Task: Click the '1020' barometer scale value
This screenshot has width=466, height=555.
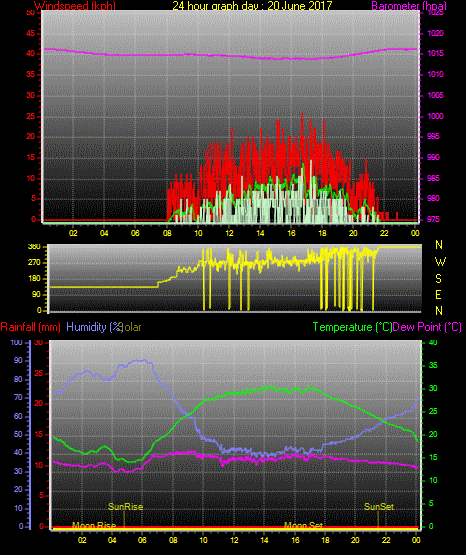Action: [436, 33]
